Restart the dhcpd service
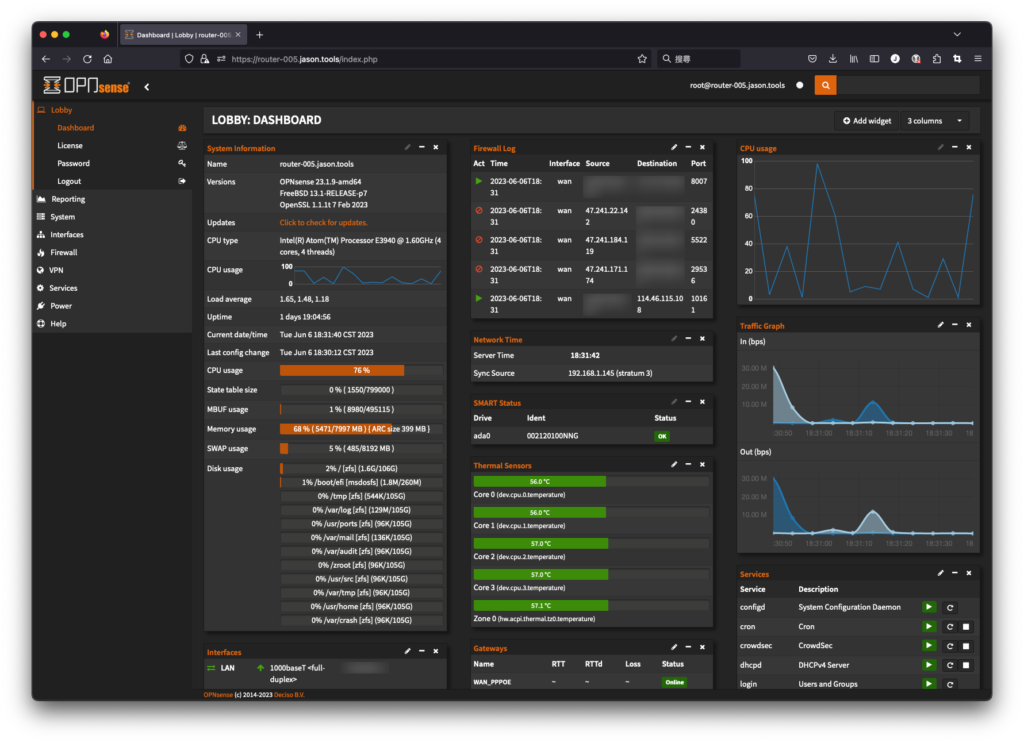 coord(950,665)
